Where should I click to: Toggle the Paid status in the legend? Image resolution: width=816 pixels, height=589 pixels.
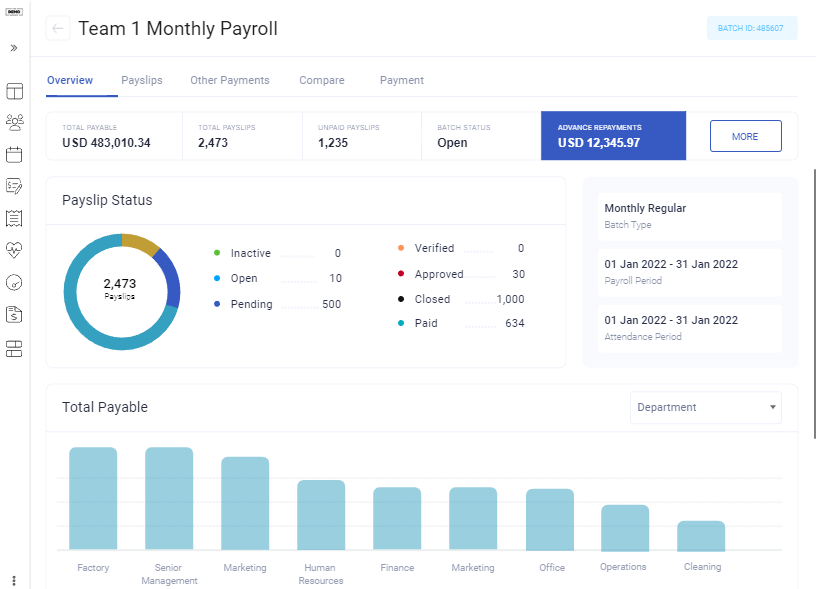pos(426,323)
